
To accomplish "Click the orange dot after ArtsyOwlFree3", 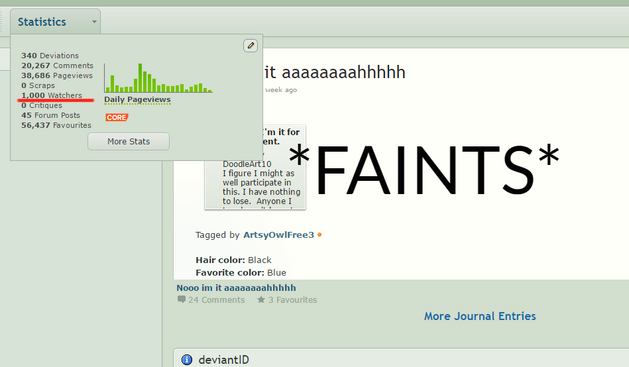I will [319, 235].
